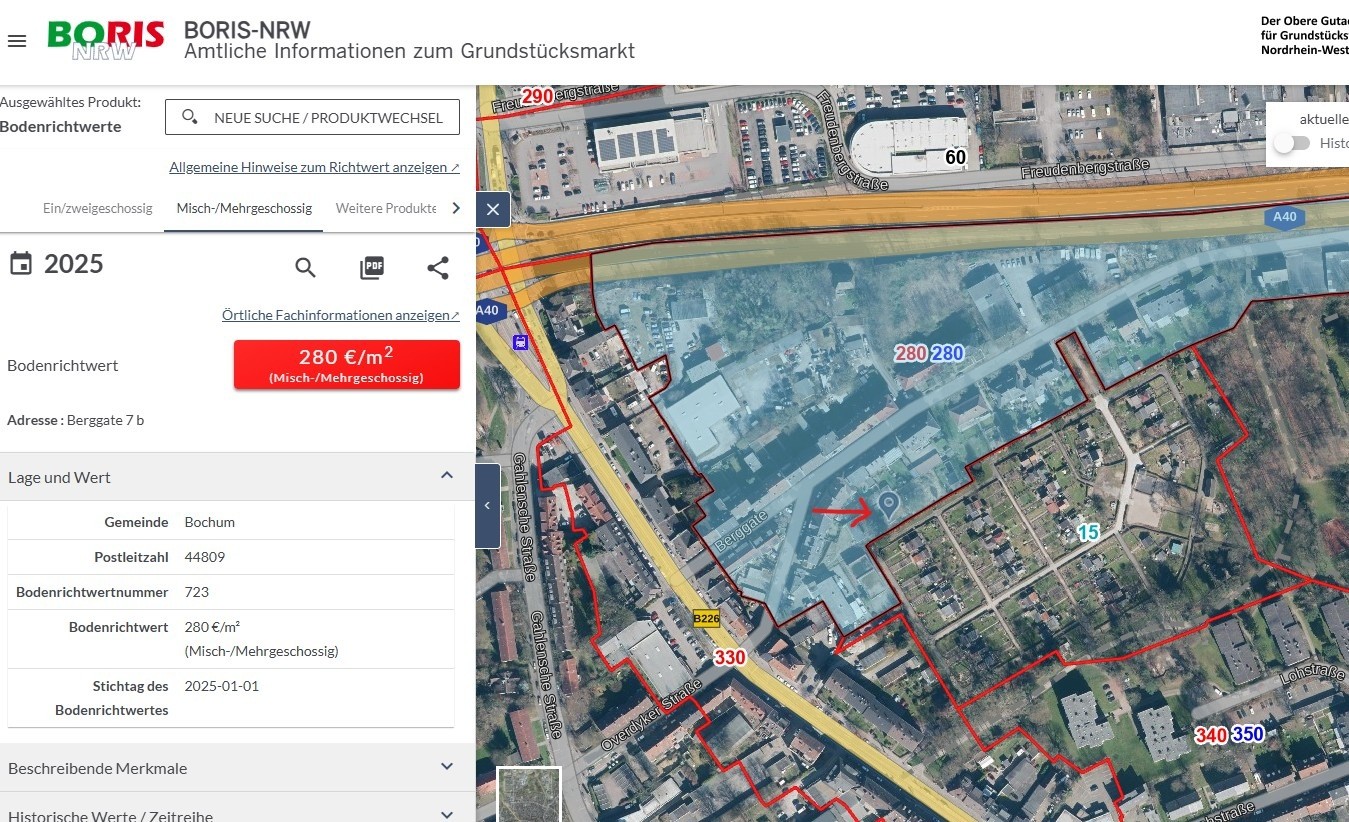The height and width of the screenshot is (822, 1349).
Task: Select the Weitere Produkte tab
Action: 386,208
